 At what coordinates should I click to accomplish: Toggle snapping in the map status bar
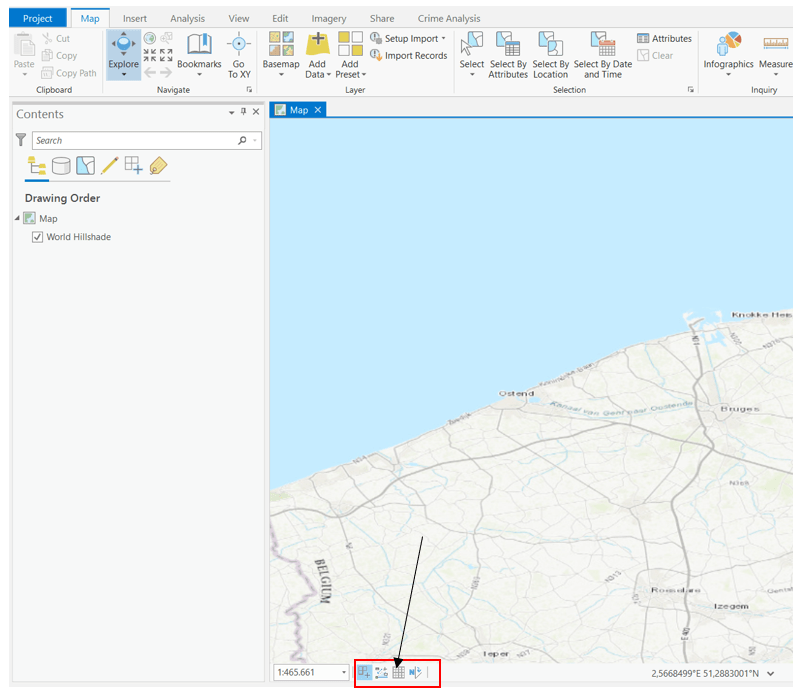(x=364, y=673)
